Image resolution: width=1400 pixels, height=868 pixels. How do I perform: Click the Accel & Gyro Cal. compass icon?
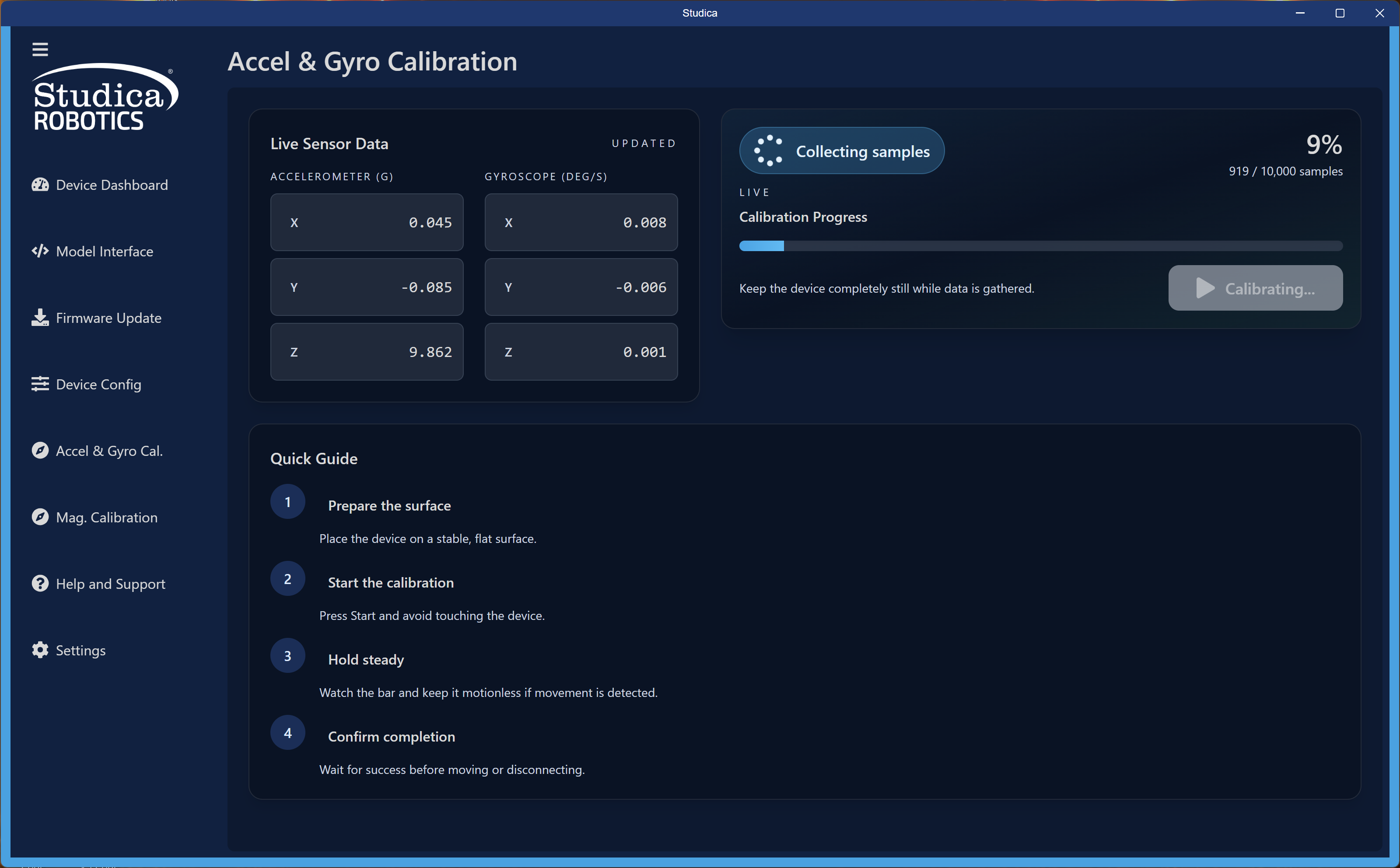pos(40,451)
